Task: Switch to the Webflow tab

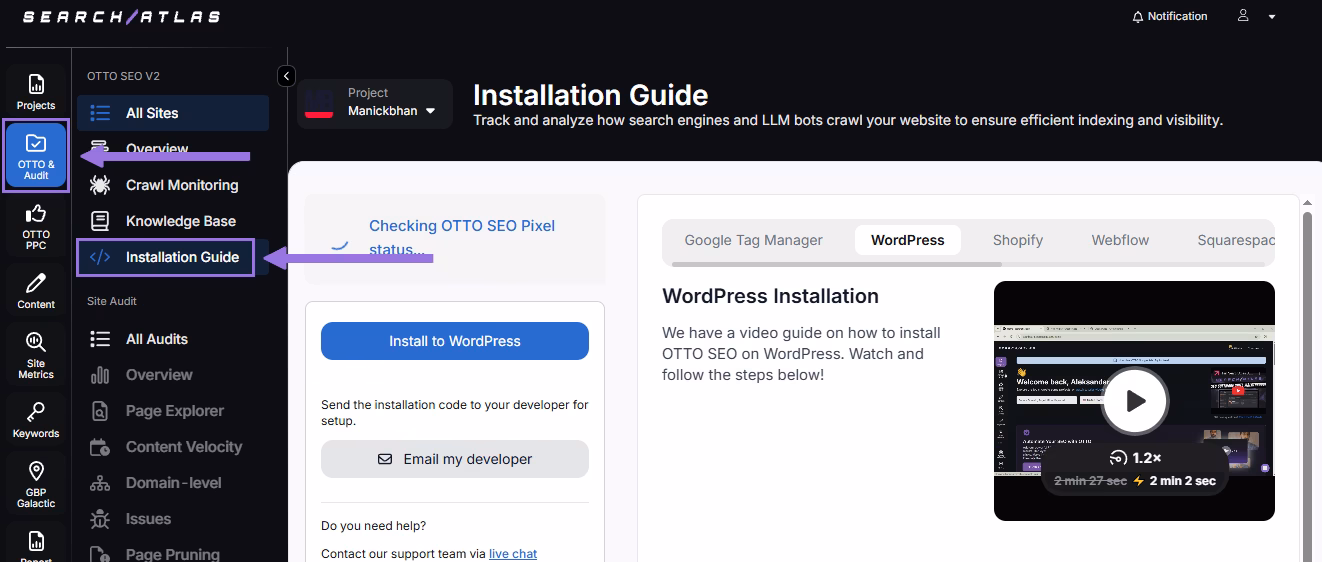Action: click(x=1119, y=240)
